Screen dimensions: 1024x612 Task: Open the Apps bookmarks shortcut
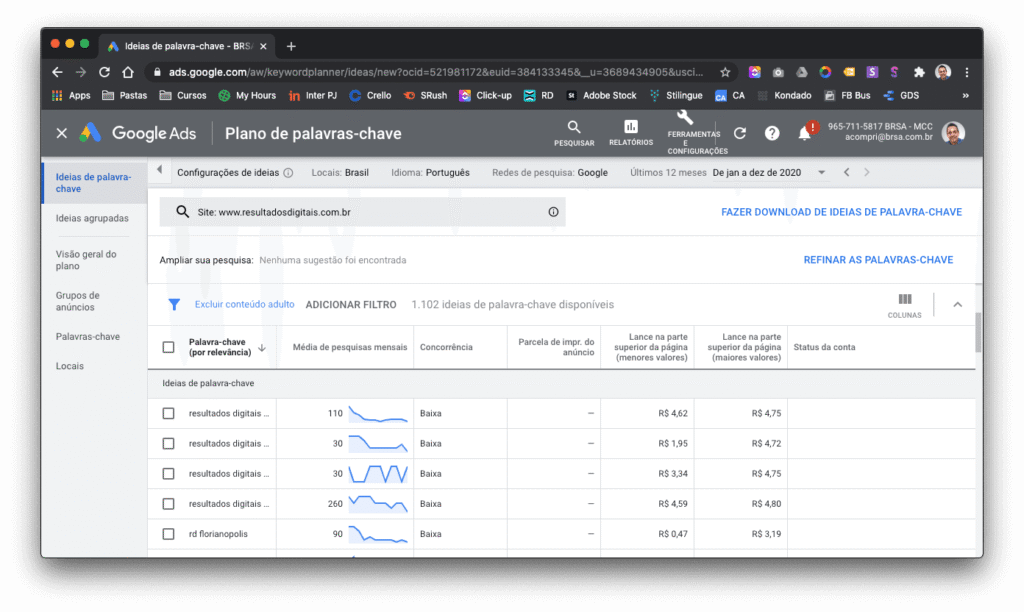pos(71,95)
